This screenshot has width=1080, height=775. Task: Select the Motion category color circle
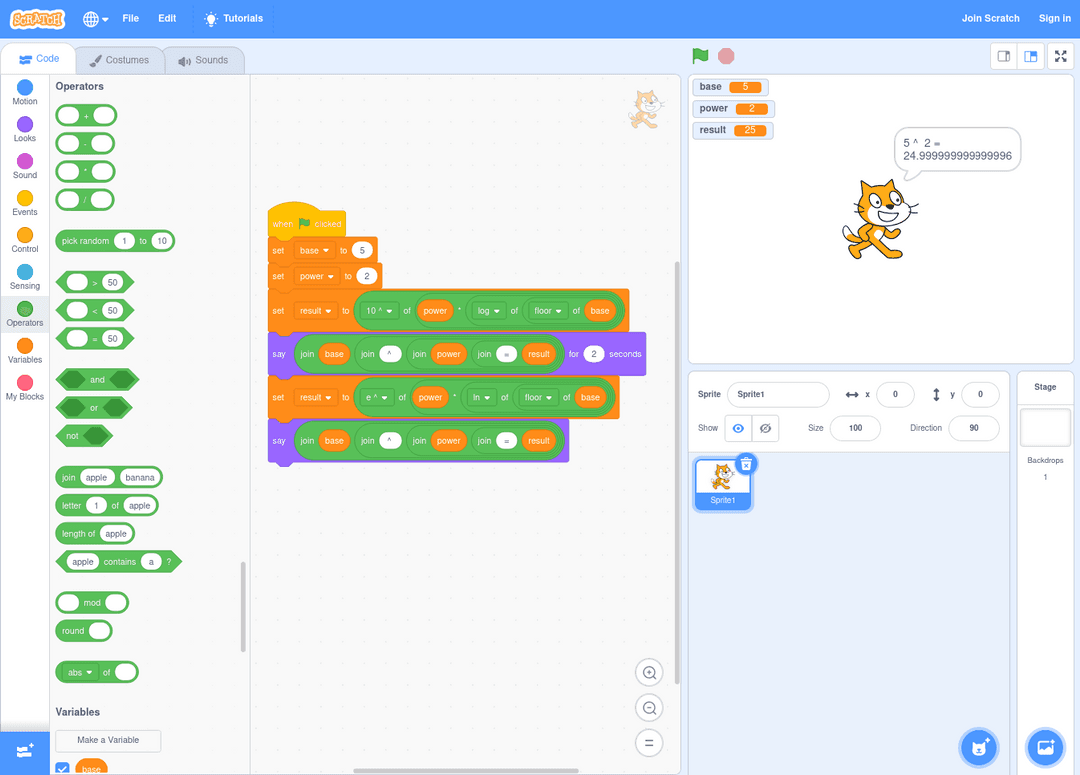pos(25,88)
